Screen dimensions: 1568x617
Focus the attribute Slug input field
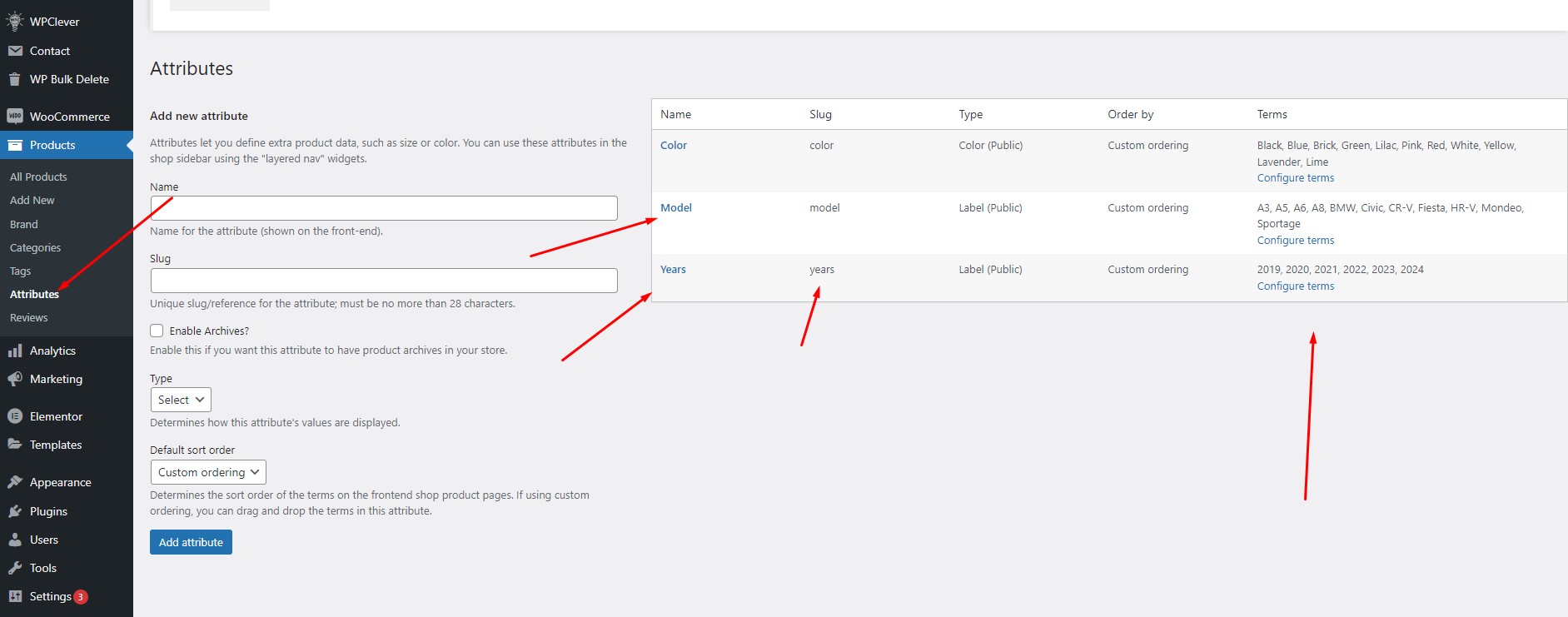click(384, 281)
